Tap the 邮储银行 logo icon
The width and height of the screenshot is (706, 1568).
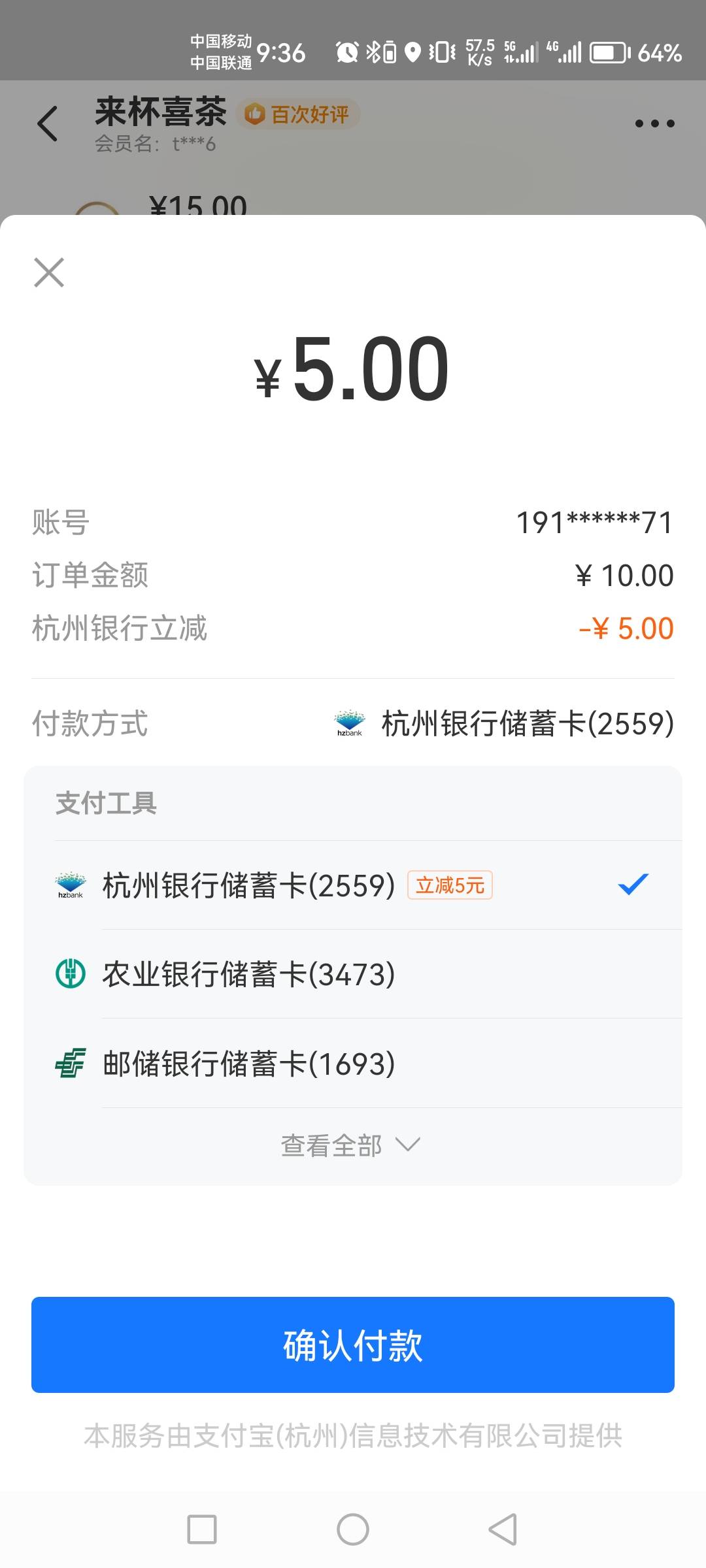(71, 1063)
